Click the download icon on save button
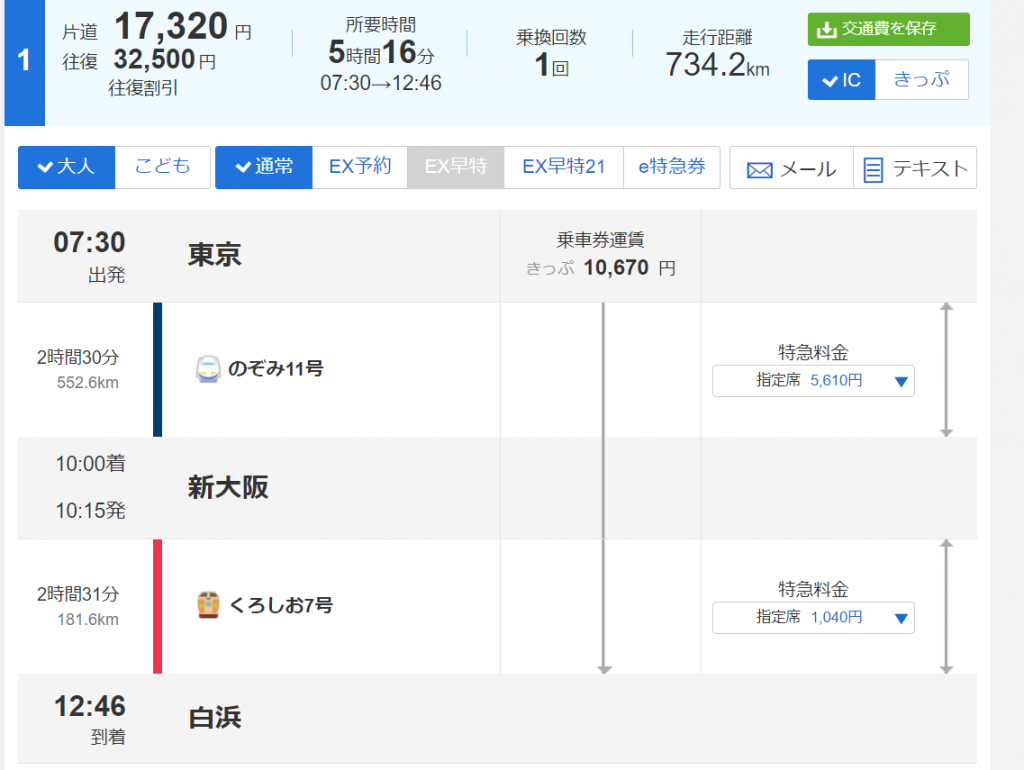The width and height of the screenshot is (1024, 770). pyautogui.click(x=827, y=30)
